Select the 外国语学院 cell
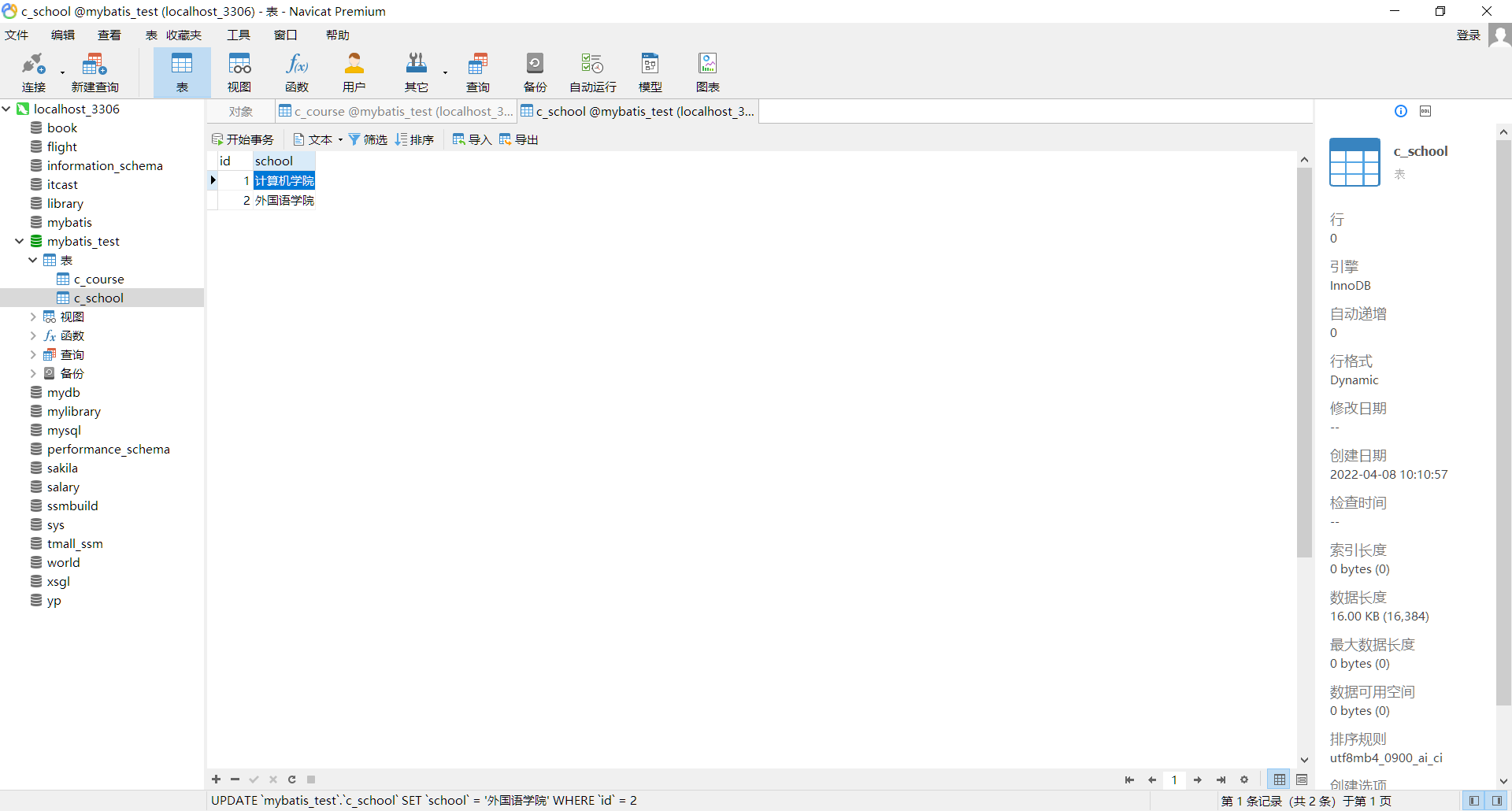The width and height of the screenshot is (1512, 811). tap(284, 201)
